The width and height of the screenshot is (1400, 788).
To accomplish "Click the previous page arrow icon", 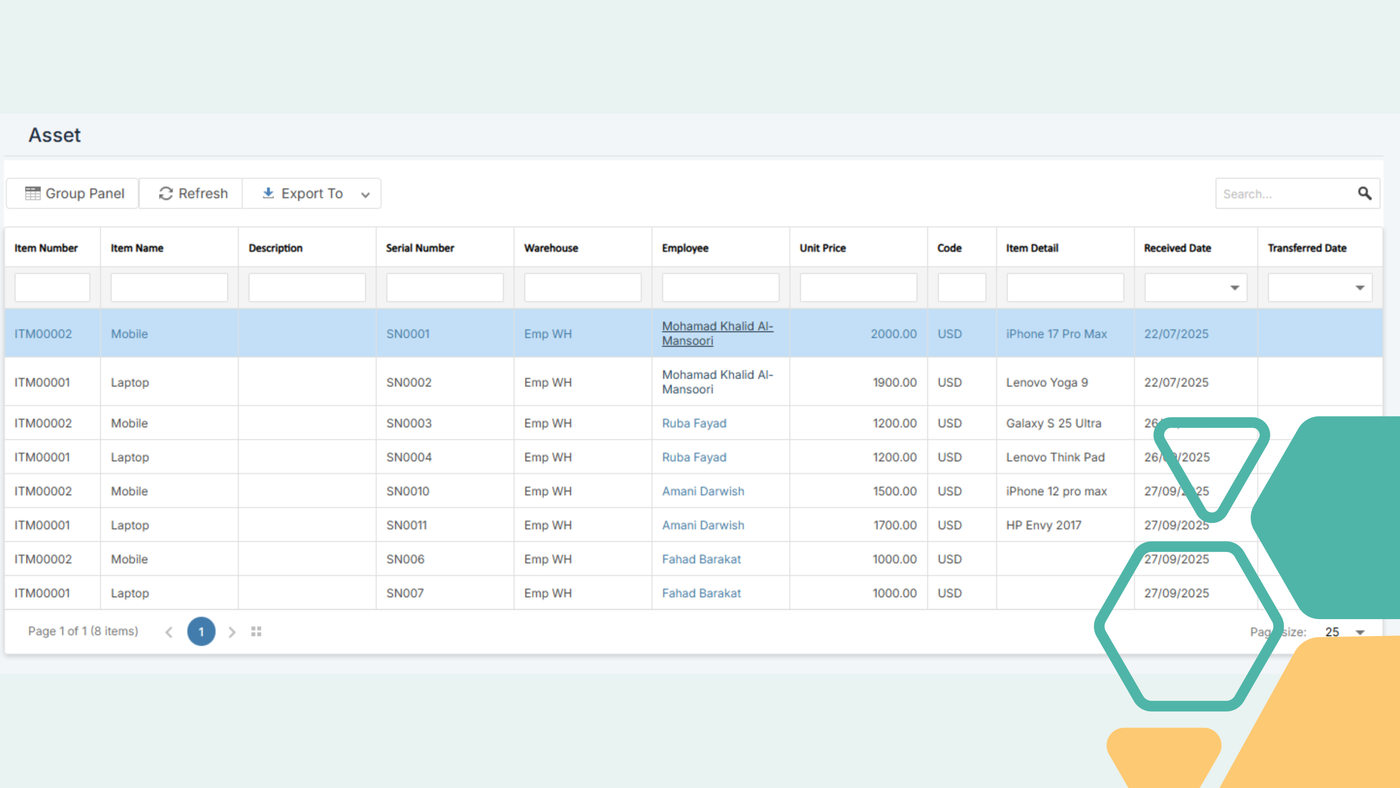I will point(168,631).
